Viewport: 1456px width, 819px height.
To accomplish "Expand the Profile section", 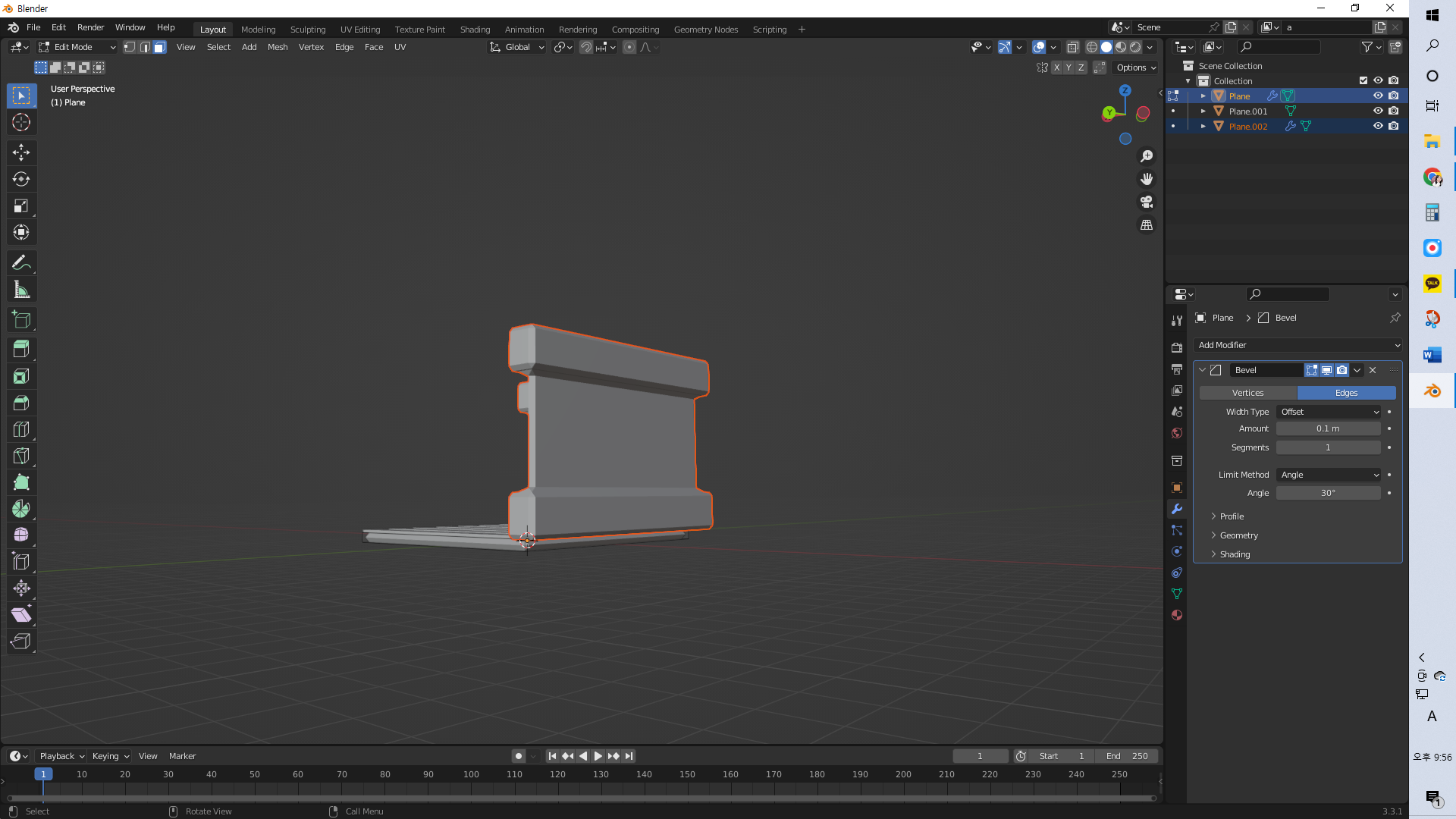I will point(1232,516).
